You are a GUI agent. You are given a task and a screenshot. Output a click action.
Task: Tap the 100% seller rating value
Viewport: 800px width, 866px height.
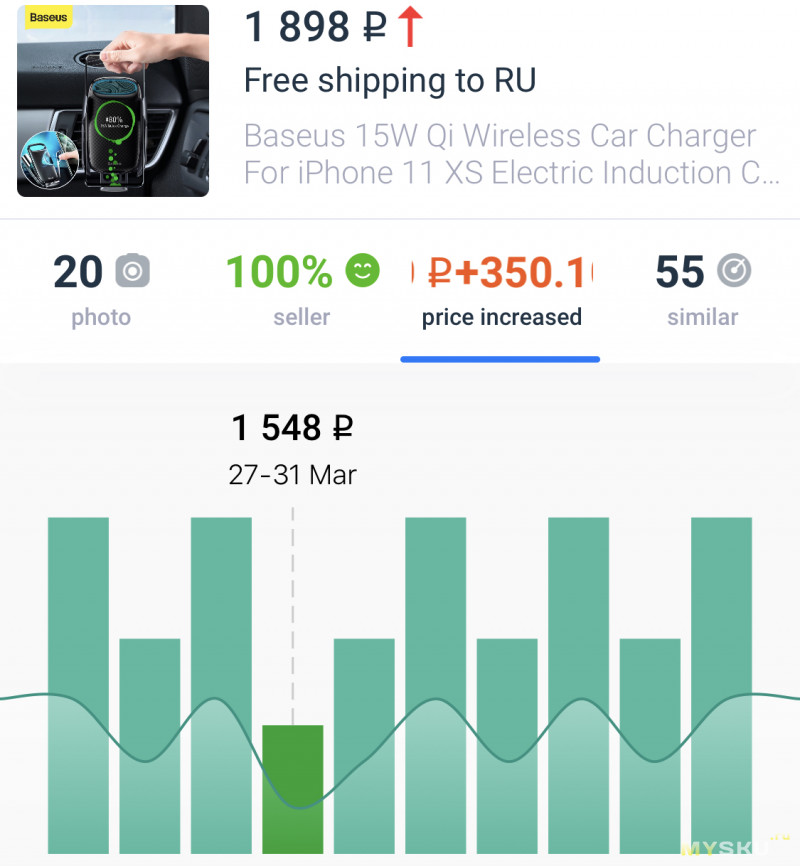(x=279, y=271)
